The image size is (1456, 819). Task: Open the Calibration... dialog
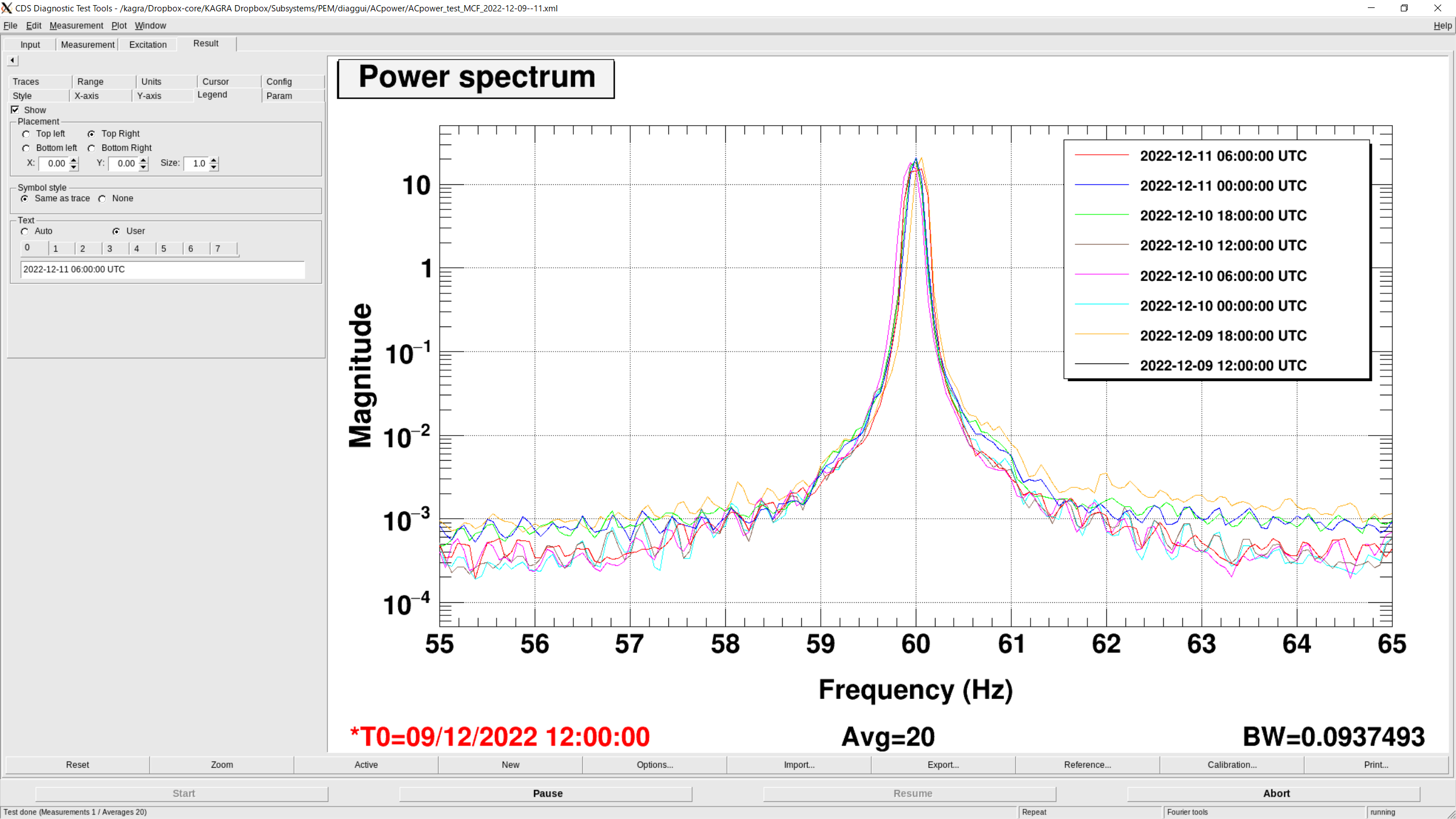[1232, 765]
